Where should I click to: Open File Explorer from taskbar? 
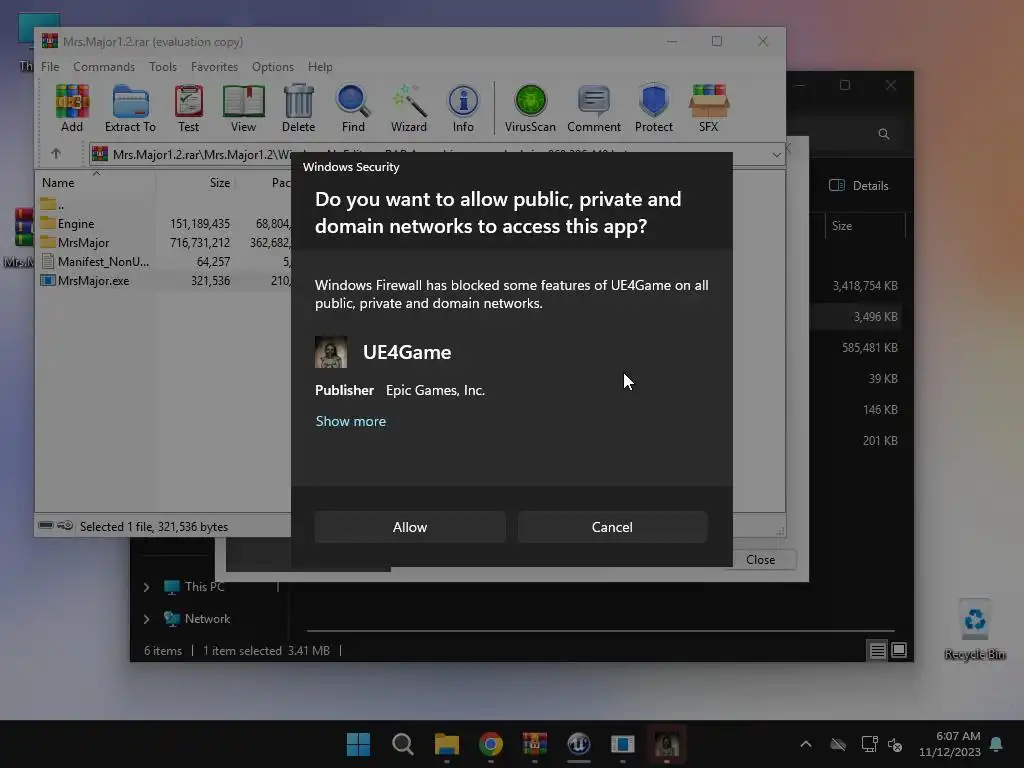pyautogui.click(x=447, y=744)
